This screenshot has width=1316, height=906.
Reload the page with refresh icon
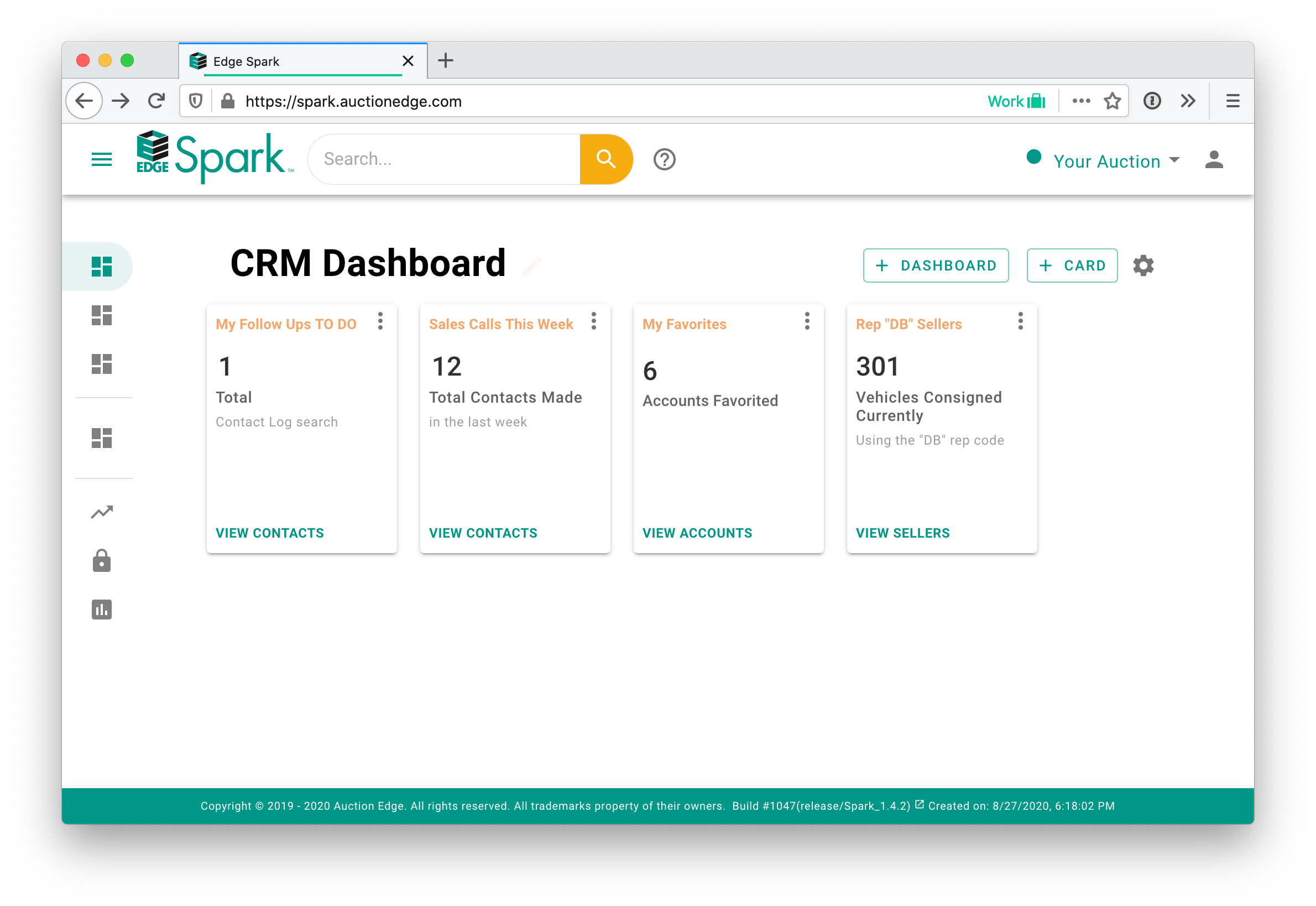pyautogui.click(x=156, y=101)
